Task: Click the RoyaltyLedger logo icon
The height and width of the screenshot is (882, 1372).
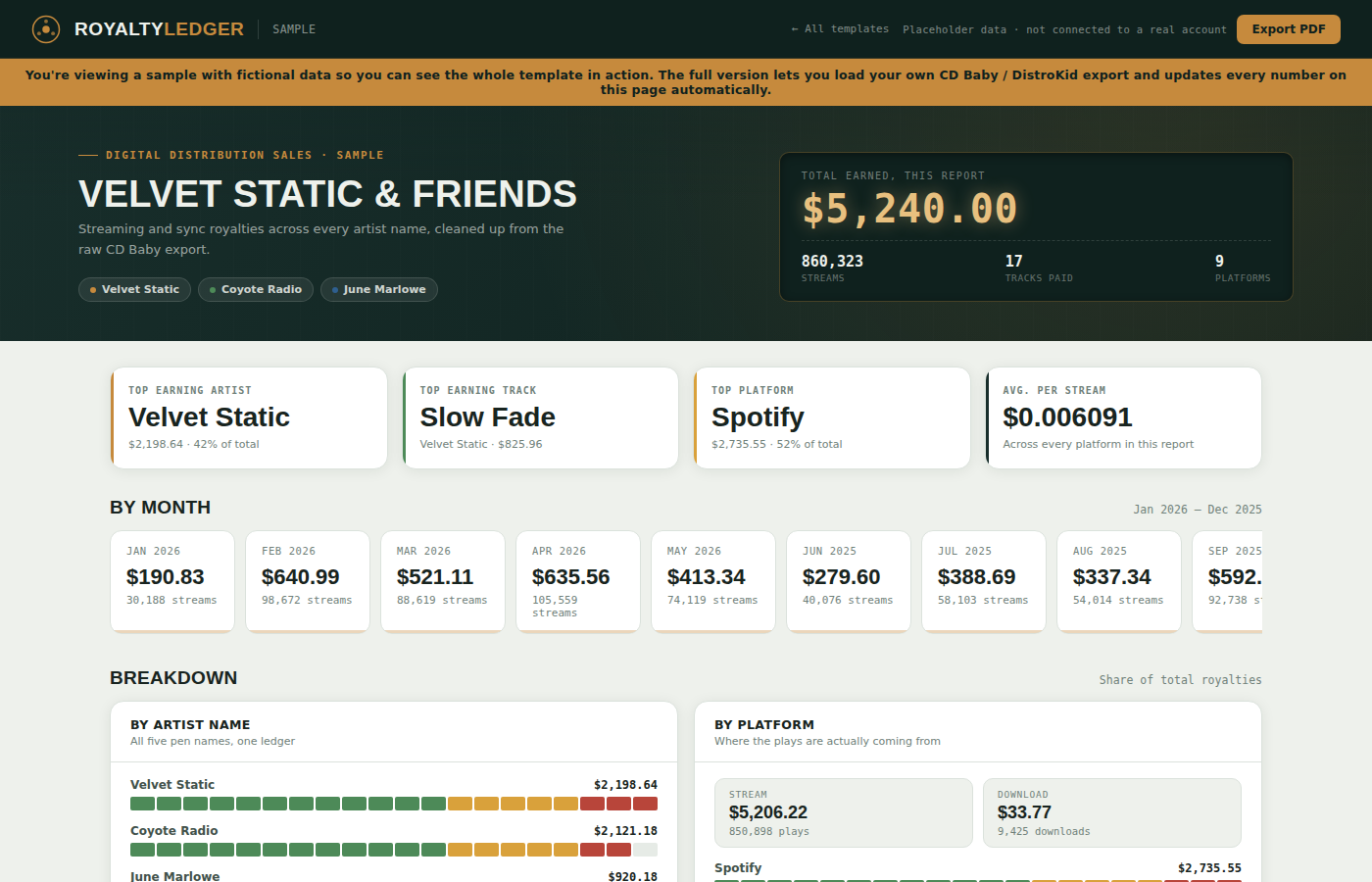Action: [x=46, y=29]
